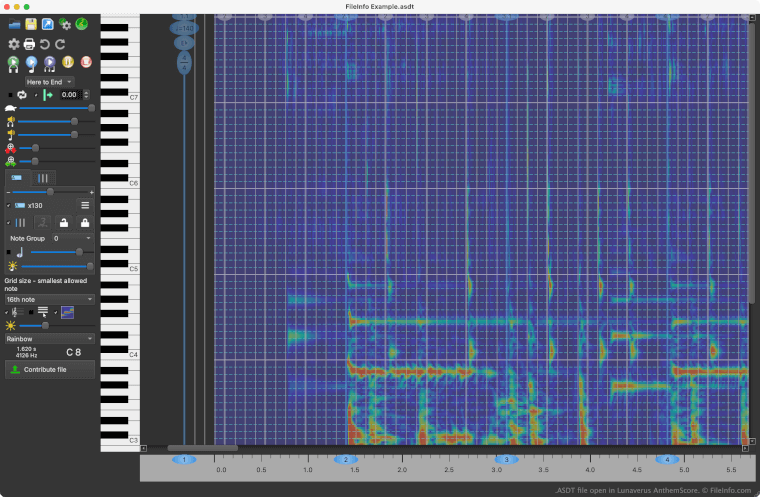Open the Rainbow color scheme dropdown

point(49,339)
